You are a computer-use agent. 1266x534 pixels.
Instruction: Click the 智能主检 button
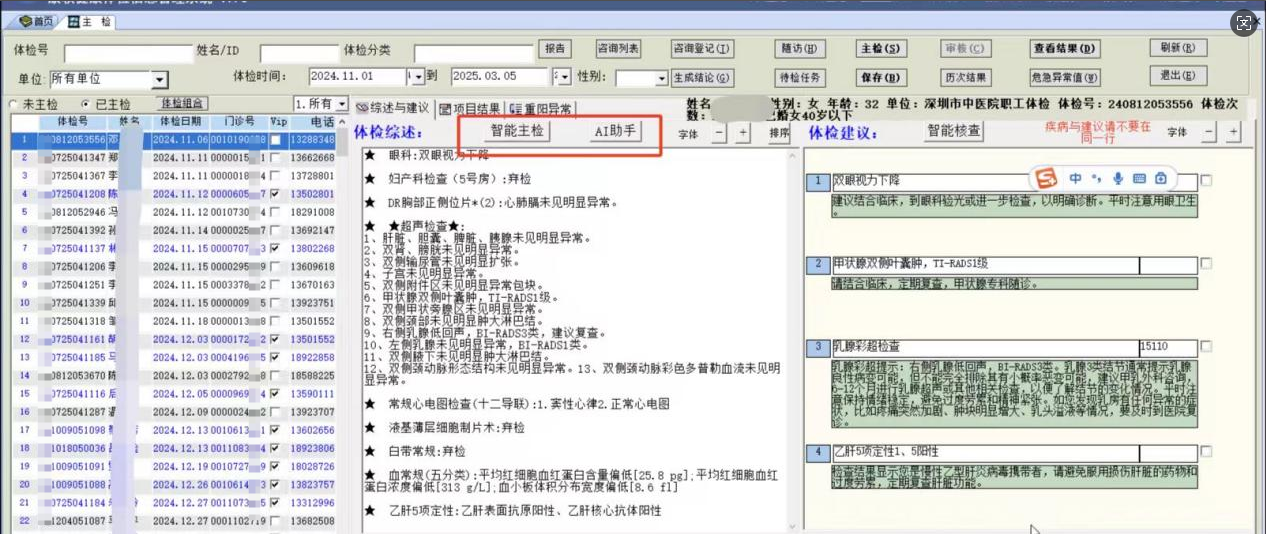coord(517,131)
